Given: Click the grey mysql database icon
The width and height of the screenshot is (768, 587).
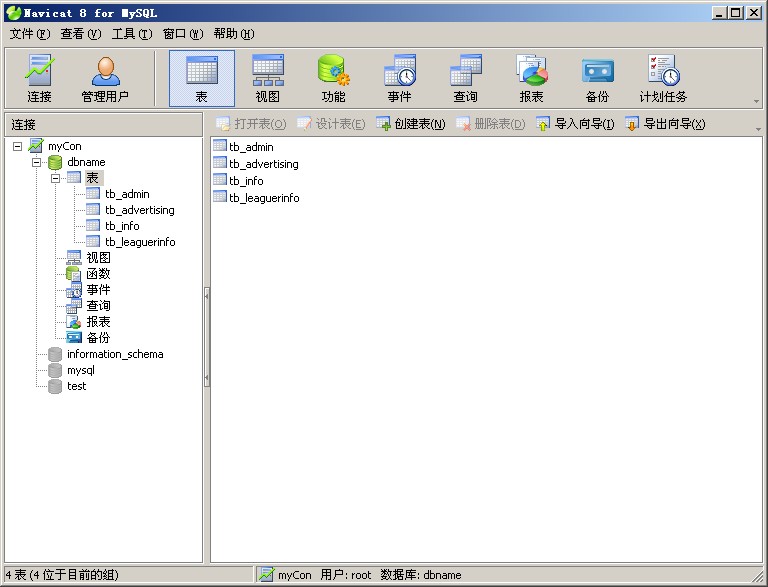Looking at the screenshot, I should coord(55,370).
